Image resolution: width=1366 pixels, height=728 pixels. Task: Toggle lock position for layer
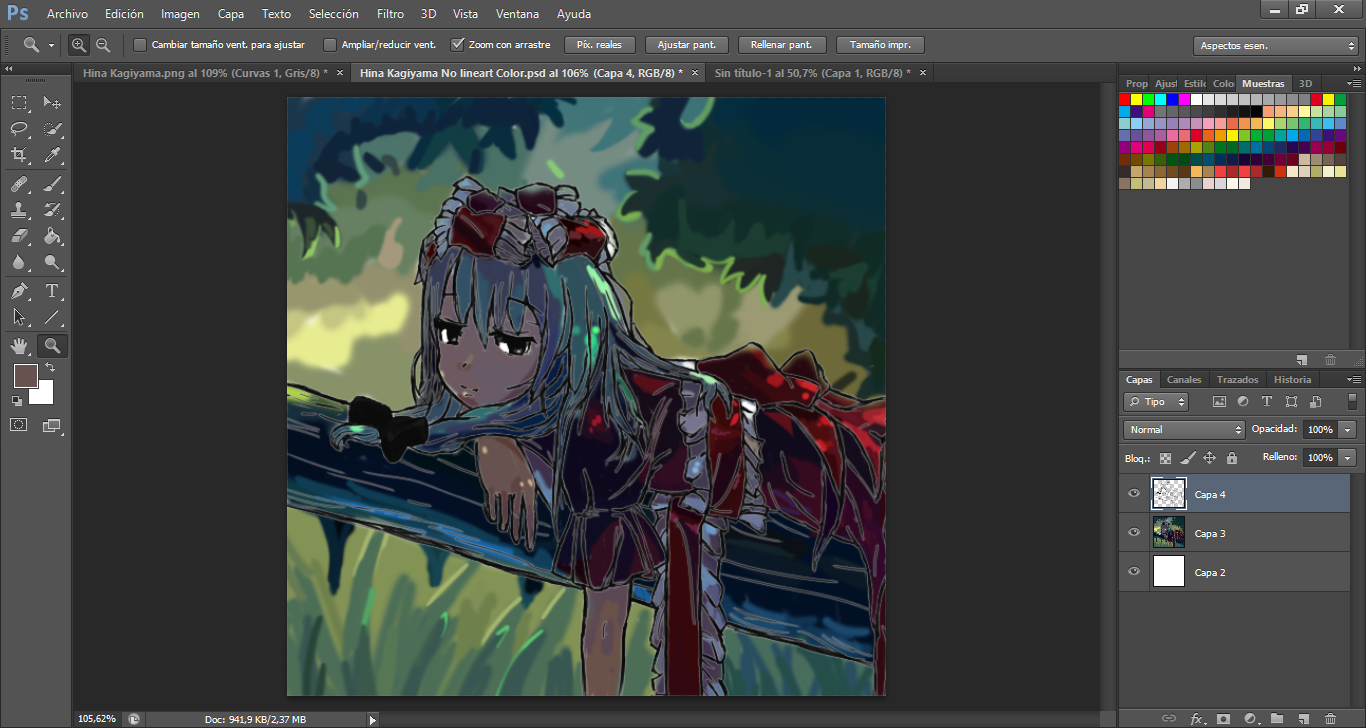(1209, 458)
